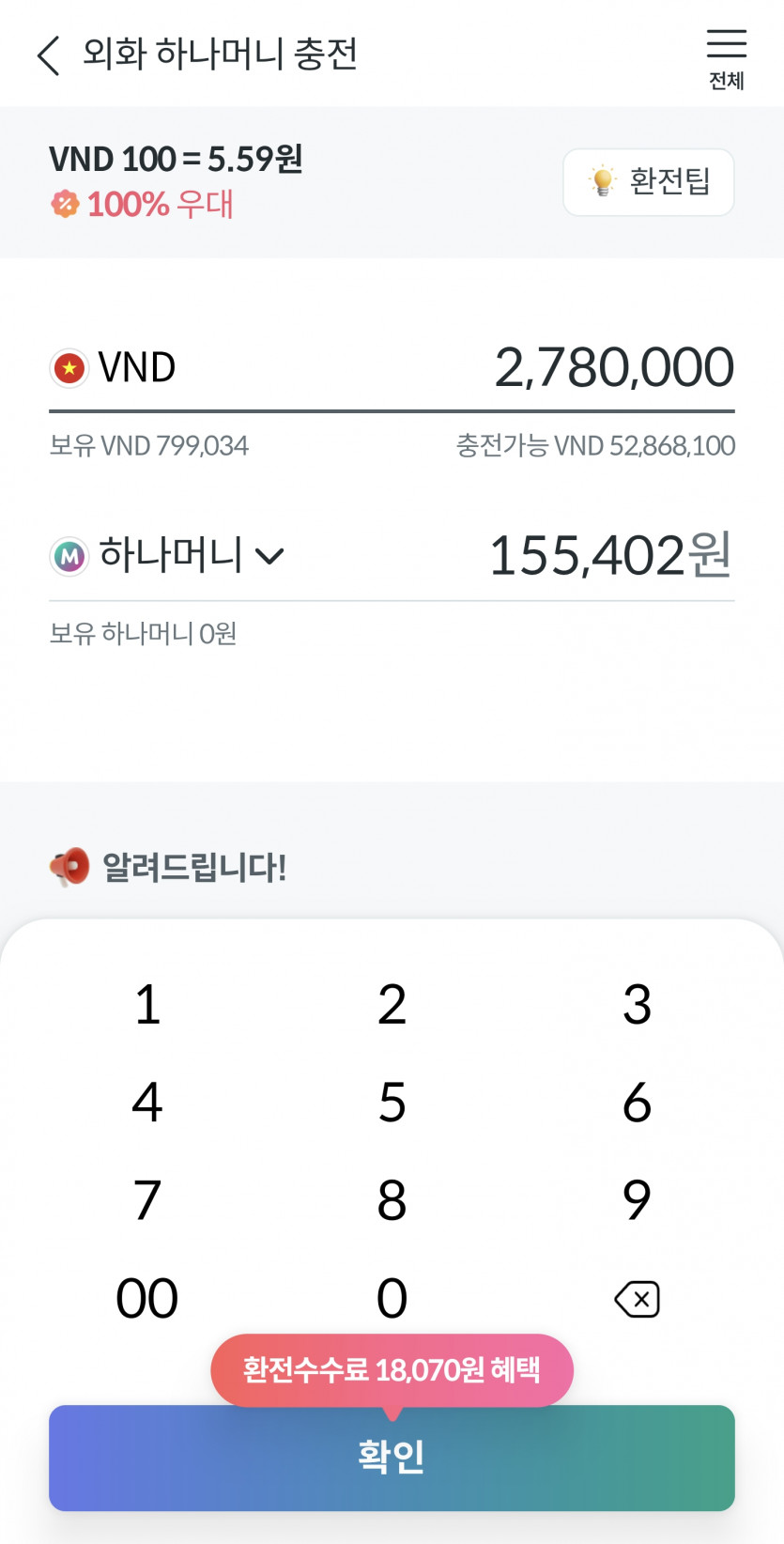Tap the 100% 우대 badge icon
This screenshot has height=1544, width=784.
[65, 204]
